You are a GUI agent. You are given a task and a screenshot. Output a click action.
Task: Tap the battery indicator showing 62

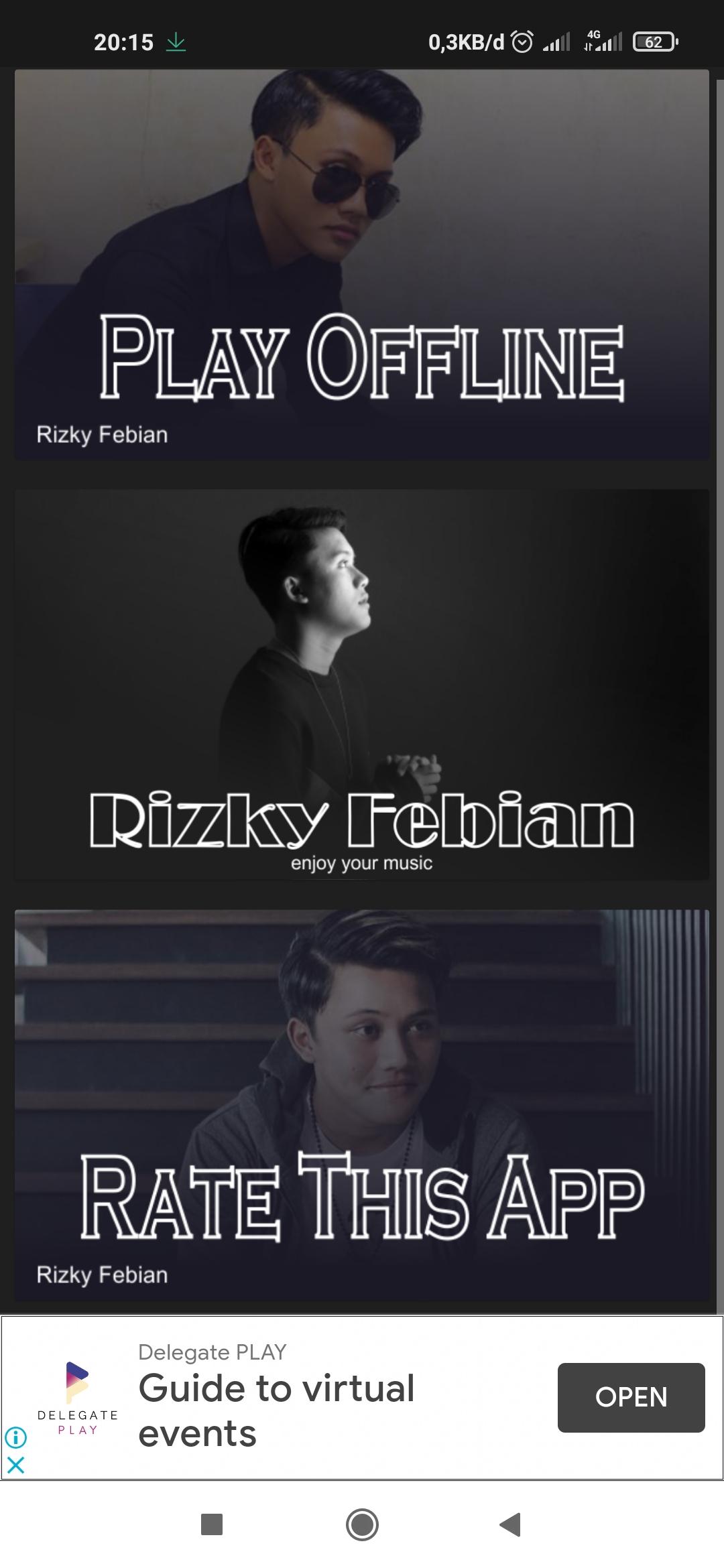(x=656, y=42)
